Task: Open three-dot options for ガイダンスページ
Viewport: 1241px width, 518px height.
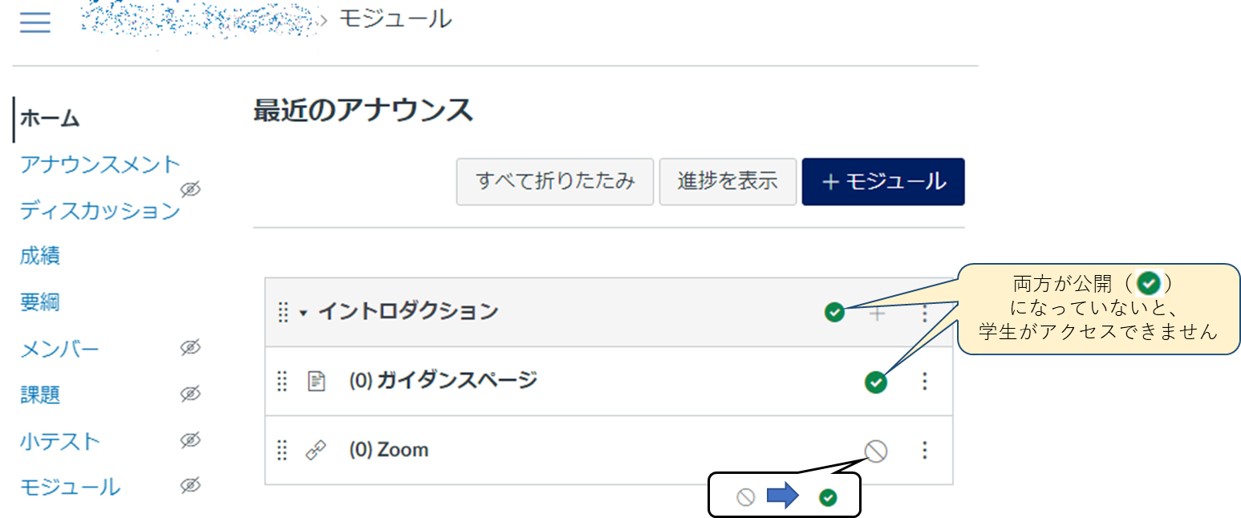Action: tap(924, 381)
